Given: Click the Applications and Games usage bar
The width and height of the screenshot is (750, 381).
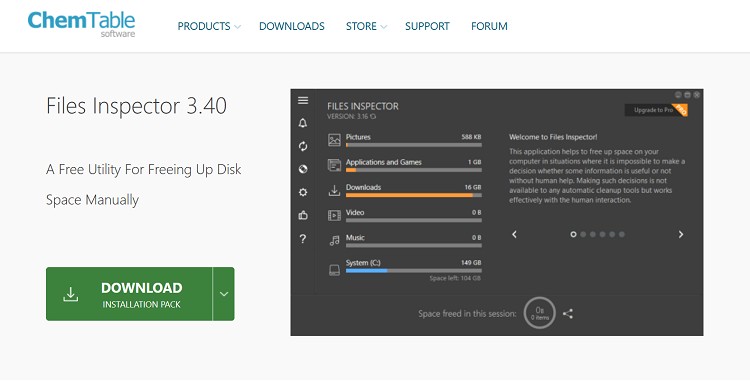Looking at the screenshot, I should [414, 170].
